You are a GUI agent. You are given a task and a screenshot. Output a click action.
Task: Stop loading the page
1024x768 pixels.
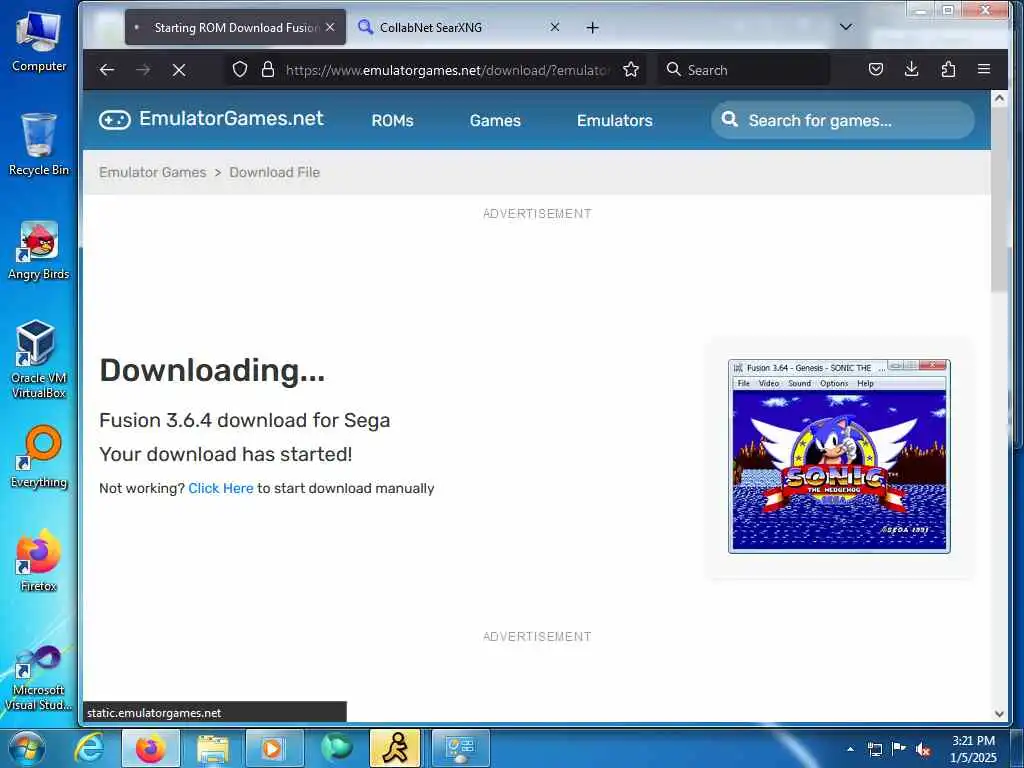click(178, 70)
